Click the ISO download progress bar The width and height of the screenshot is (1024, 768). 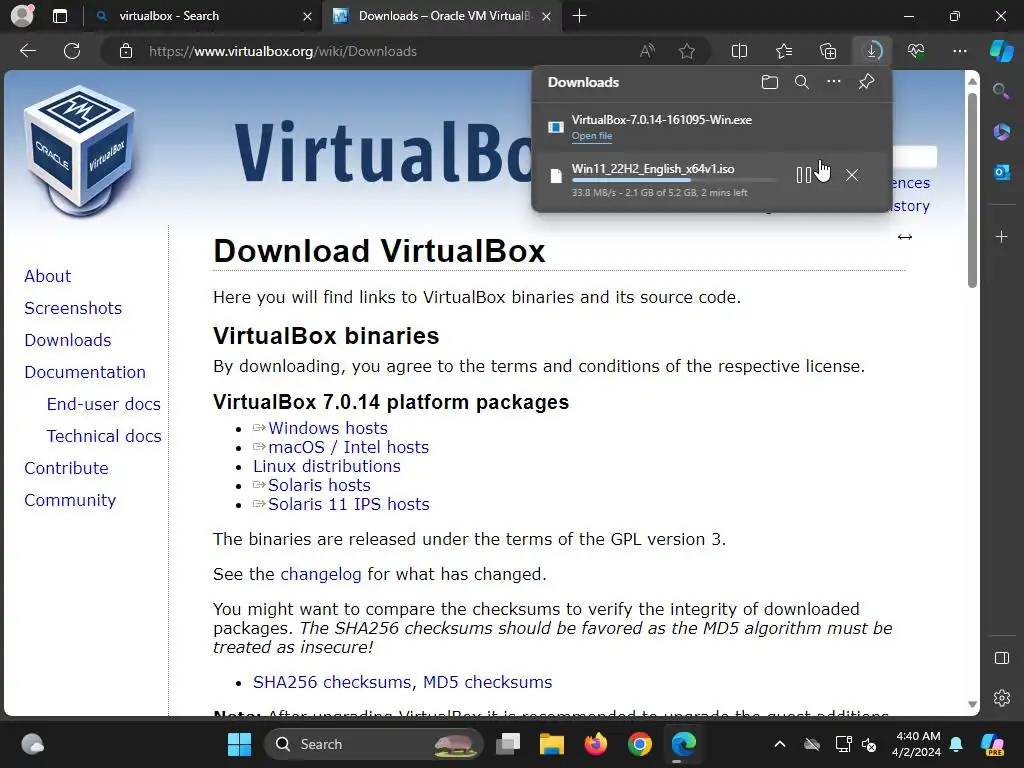click(x=673, y=180)
